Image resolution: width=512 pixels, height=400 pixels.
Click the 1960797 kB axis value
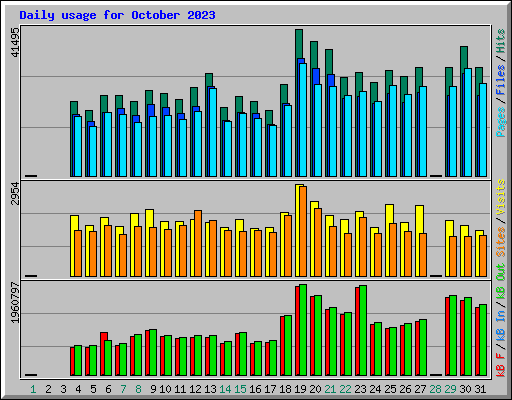click(15, 303)
